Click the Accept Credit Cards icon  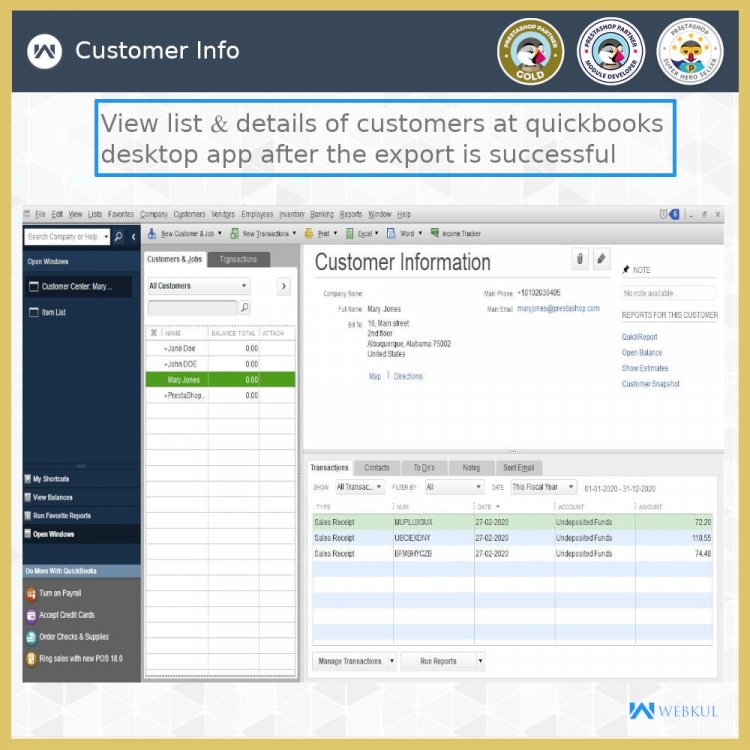31,616
